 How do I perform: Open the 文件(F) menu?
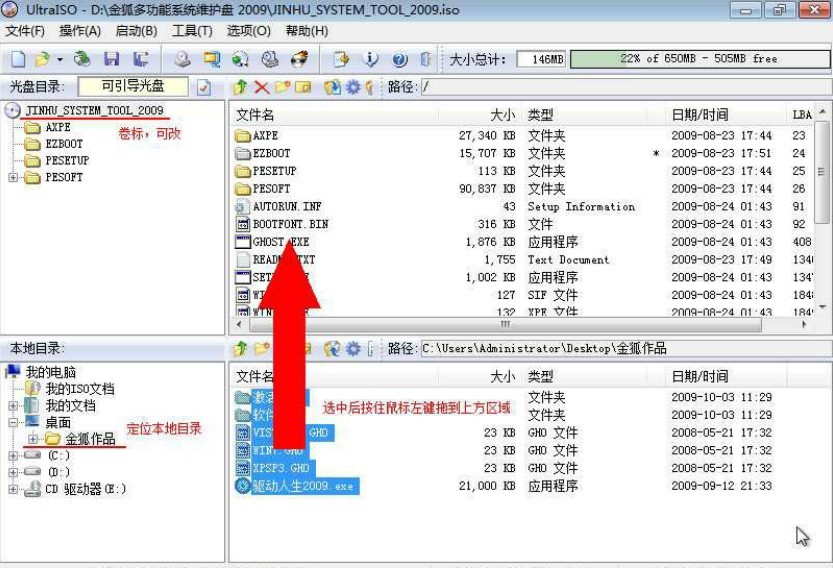pos(25,31)
